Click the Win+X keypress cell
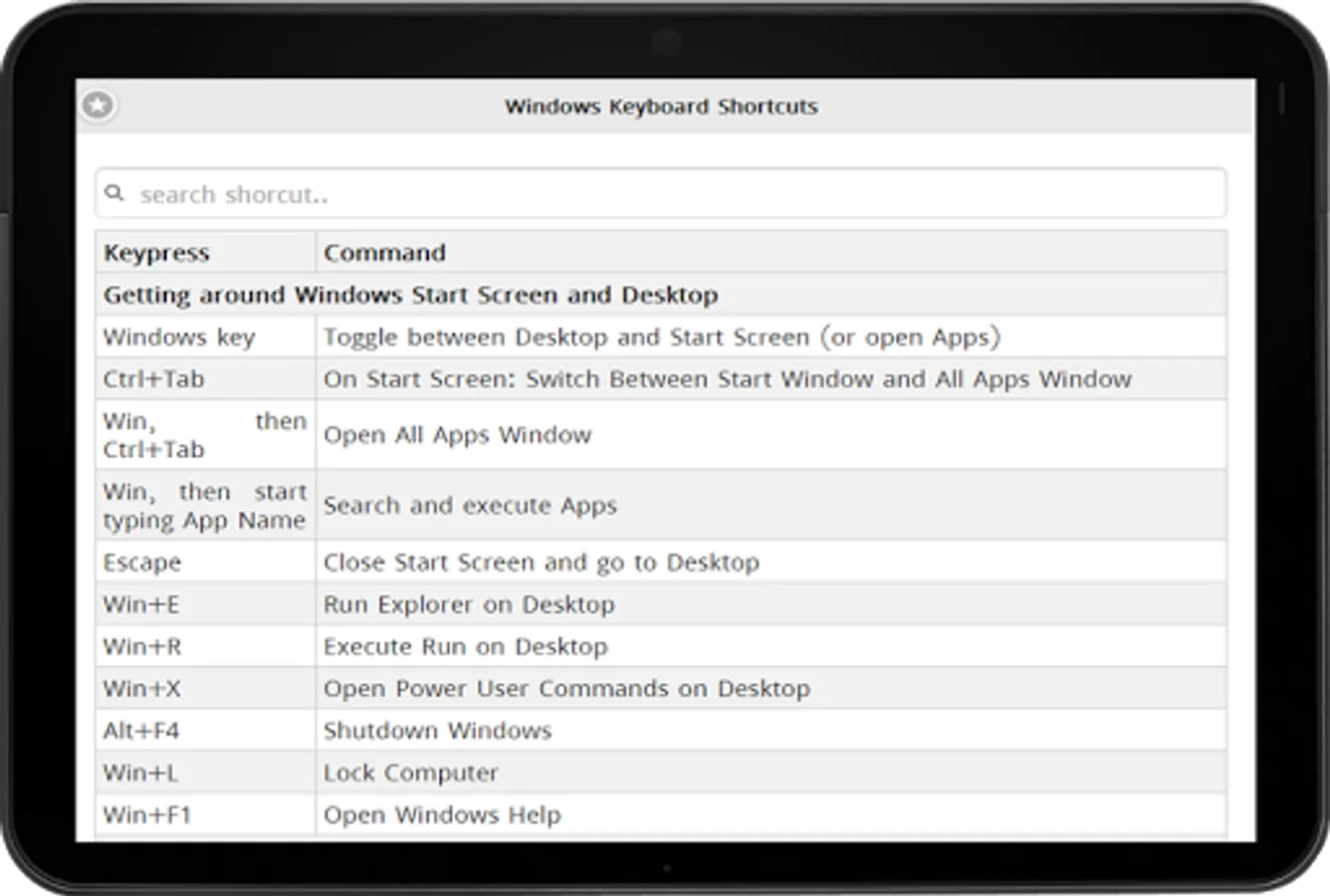The image size is (1330, 896). (x=206, y=688)
